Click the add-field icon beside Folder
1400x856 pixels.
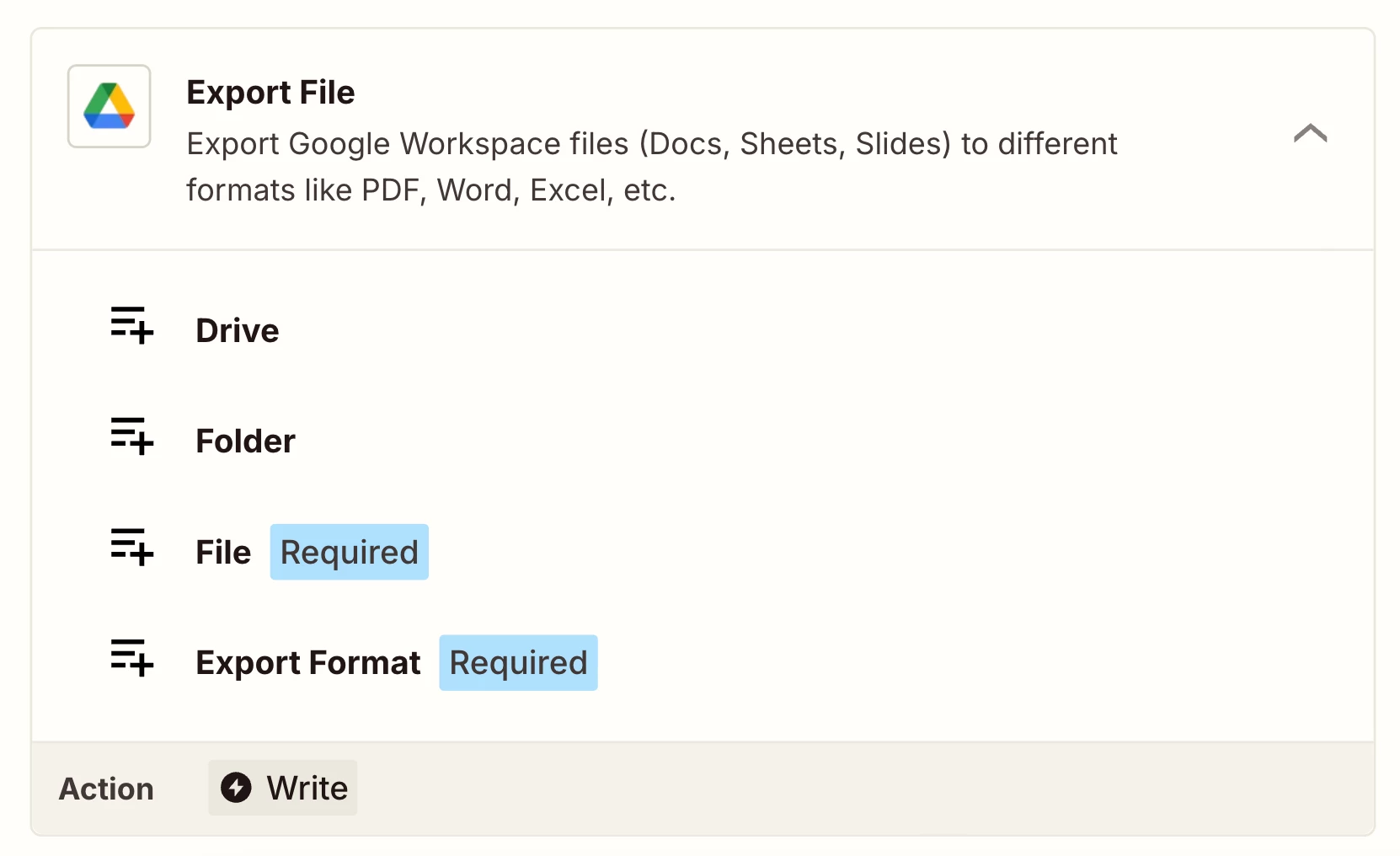[x=132, y=436]
